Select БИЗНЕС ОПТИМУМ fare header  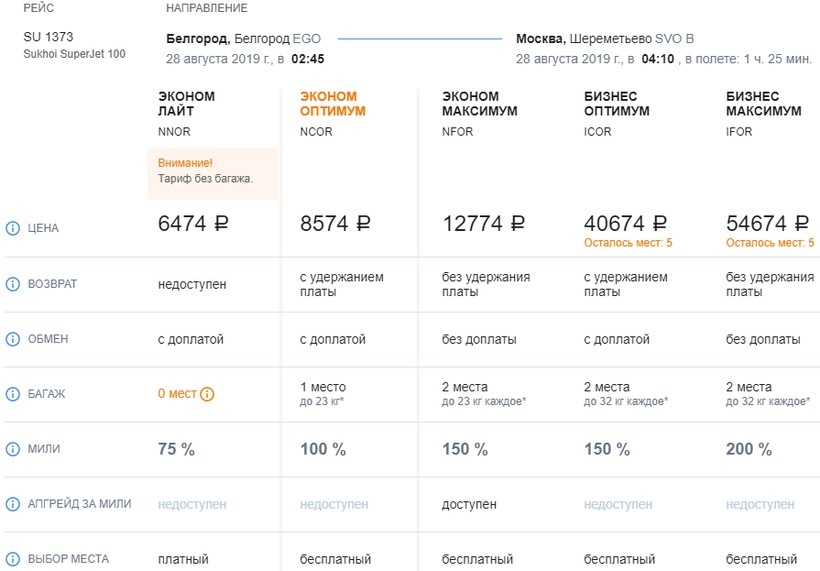coord(617,104)
